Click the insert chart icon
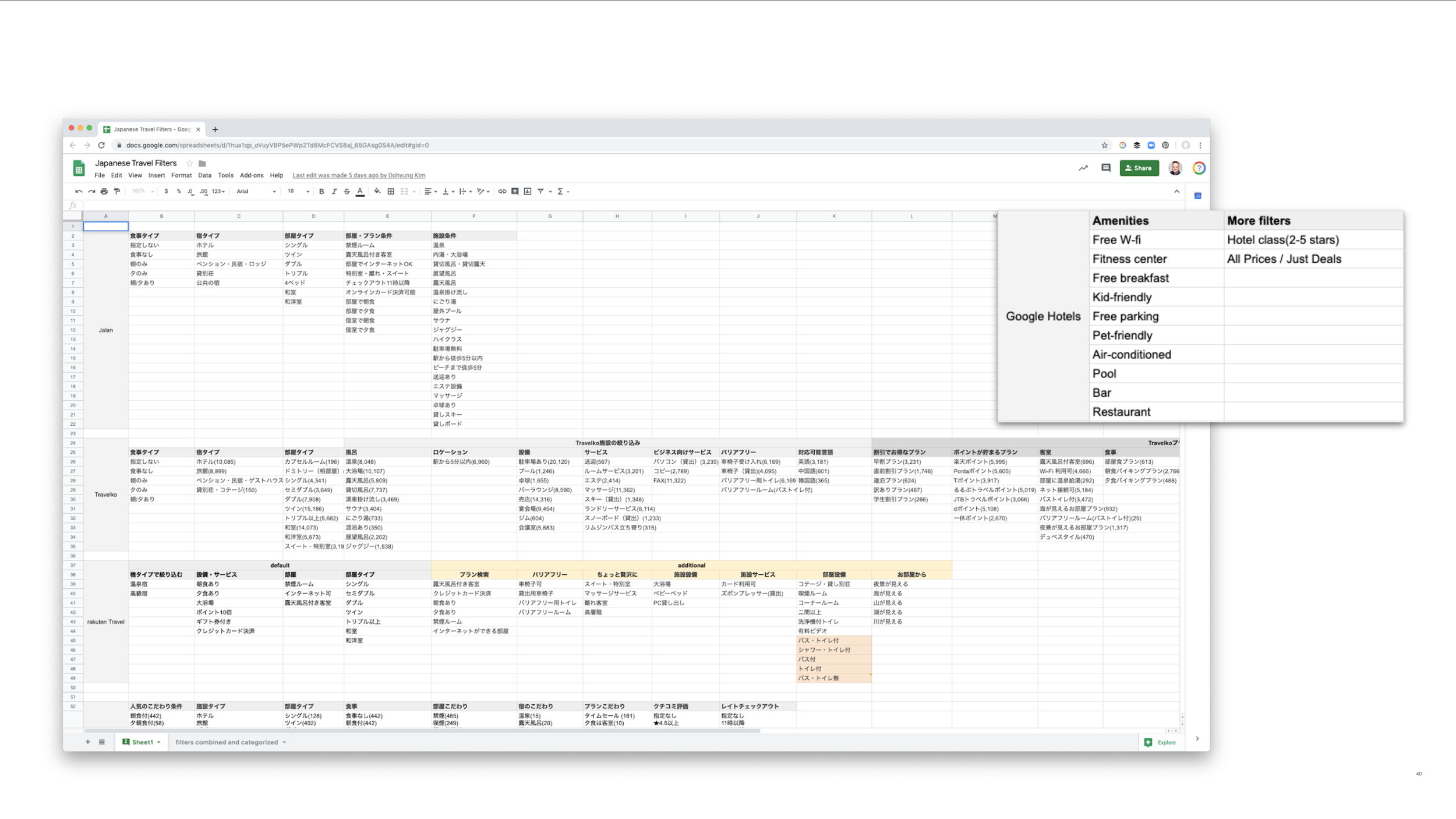Viewport: 1456px width, 819px height. pos(528,191)
